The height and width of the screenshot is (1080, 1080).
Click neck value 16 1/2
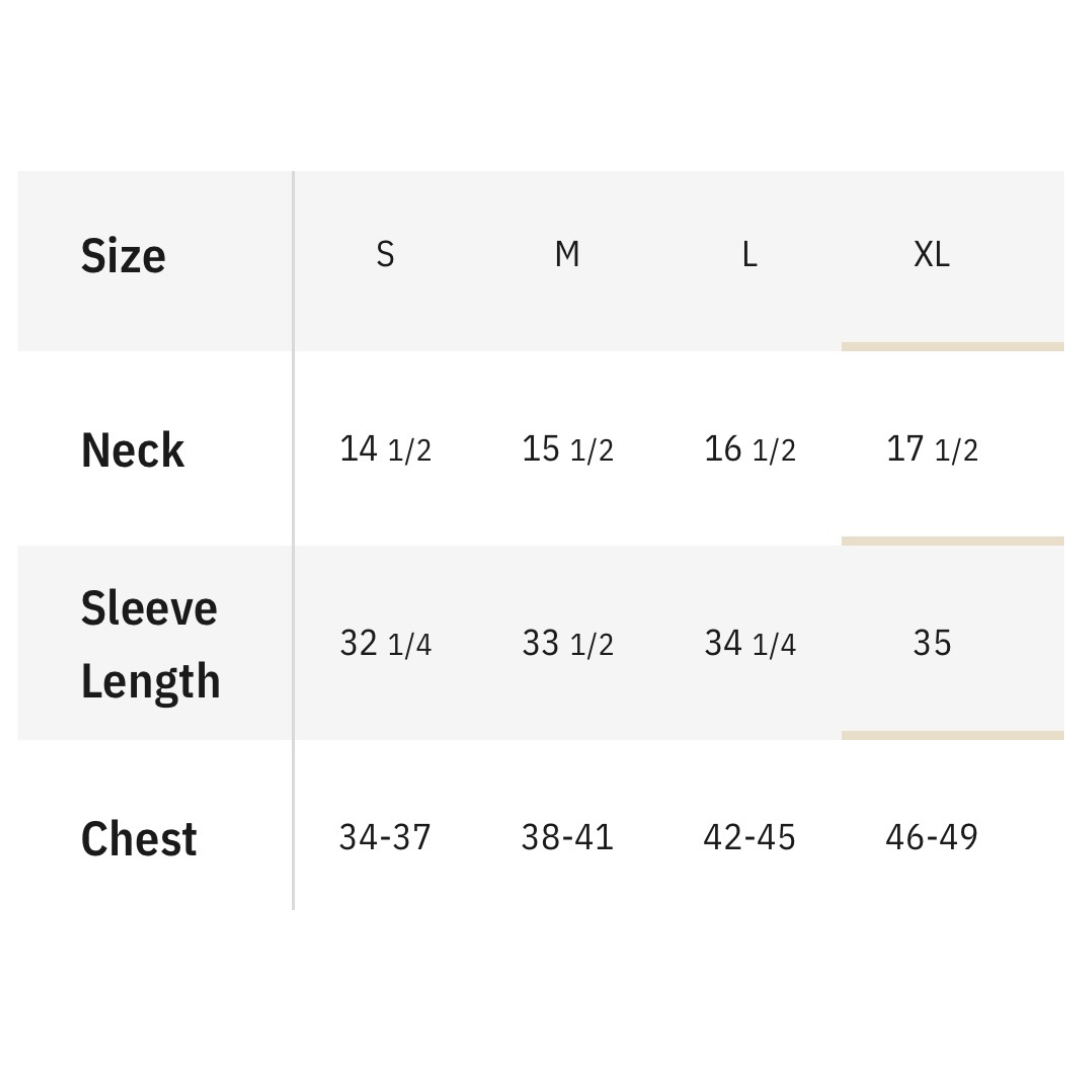click(749, 449)
